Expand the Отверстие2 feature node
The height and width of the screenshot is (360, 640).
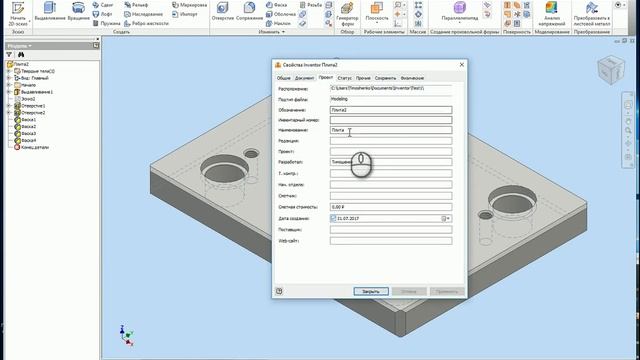9,113
